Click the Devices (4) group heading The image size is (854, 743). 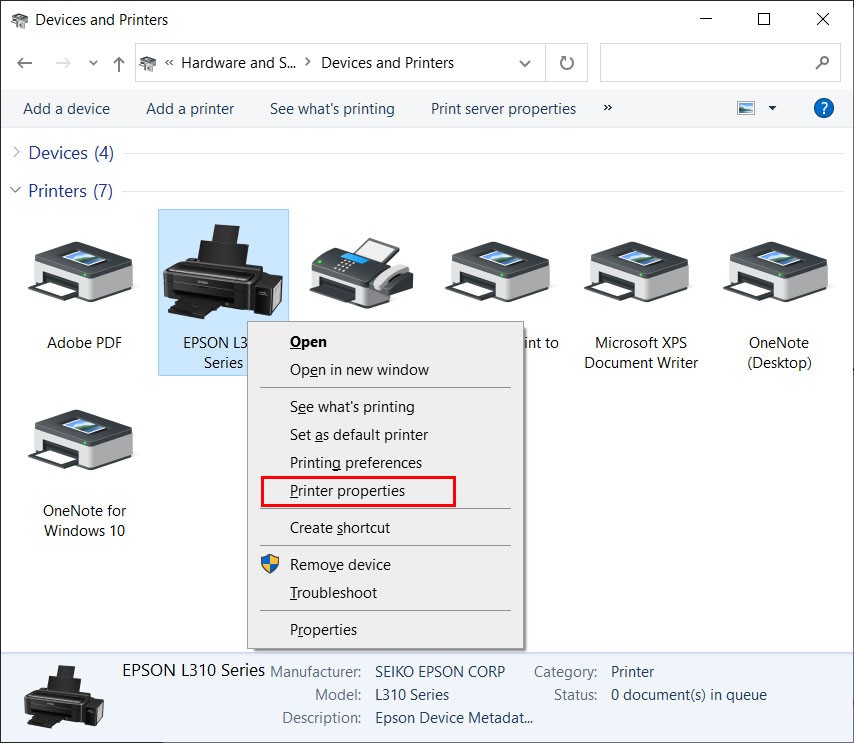pyautogui.click(x=71, y=153)
